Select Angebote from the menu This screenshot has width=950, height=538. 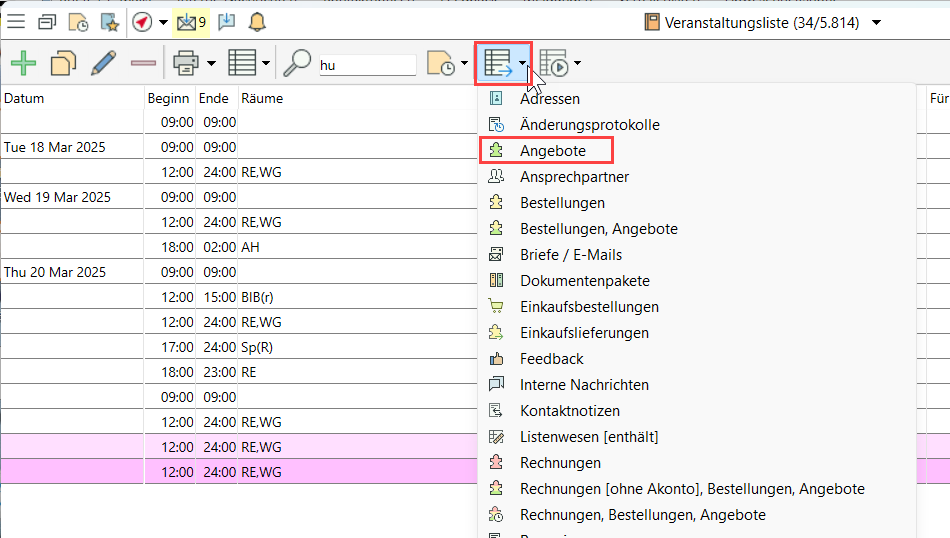553,151
